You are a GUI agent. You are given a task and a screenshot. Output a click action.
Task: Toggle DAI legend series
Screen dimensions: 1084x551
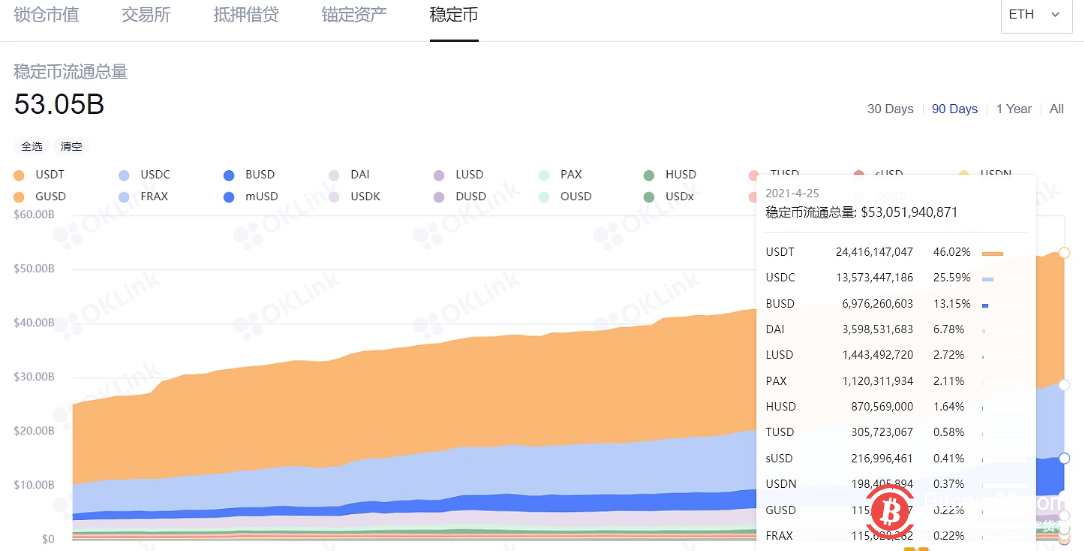[x=349, y=175]
